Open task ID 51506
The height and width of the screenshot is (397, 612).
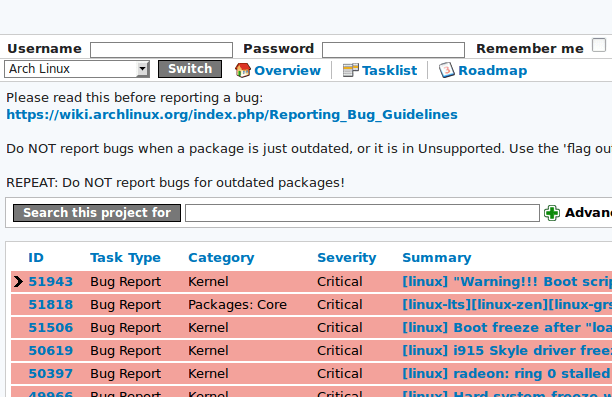[51, 328]
